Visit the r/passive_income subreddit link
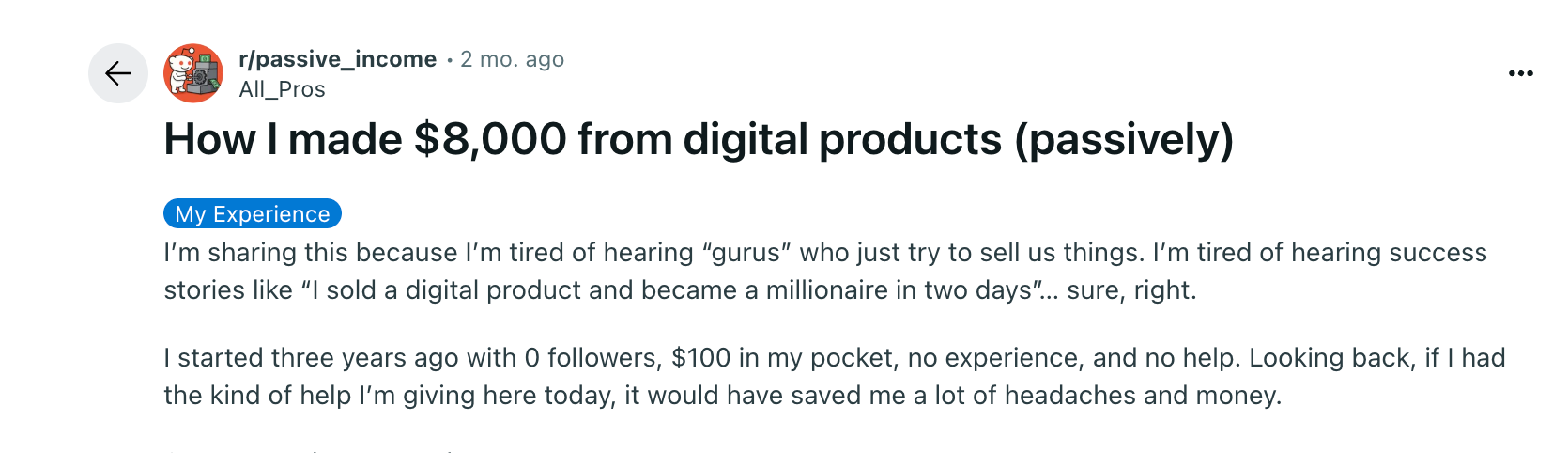Image resolution: width=1568 pixels, height=453 pixels. pos(337,59)
